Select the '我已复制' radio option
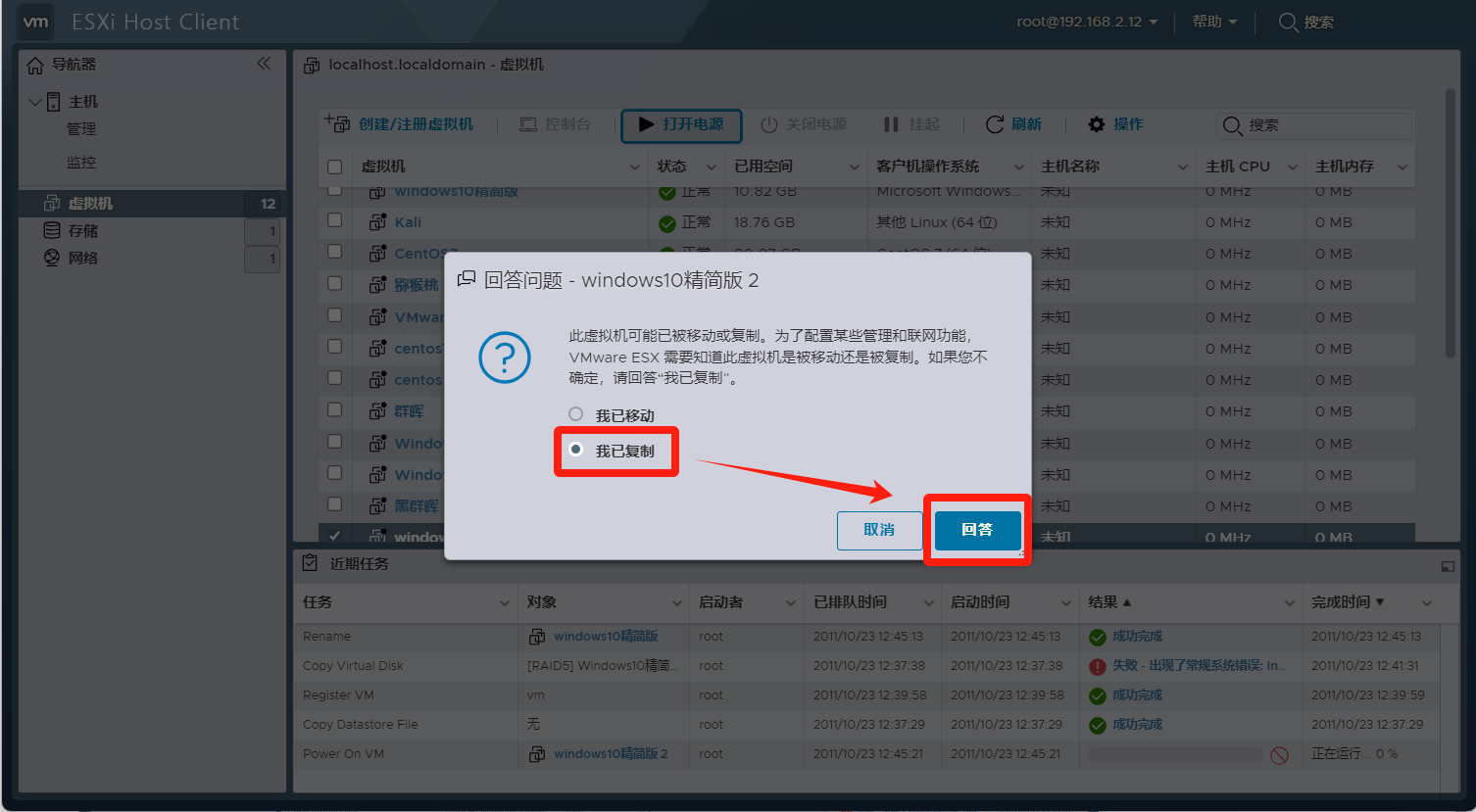Screen dimensions: 1476x812 tap(576, 450)
